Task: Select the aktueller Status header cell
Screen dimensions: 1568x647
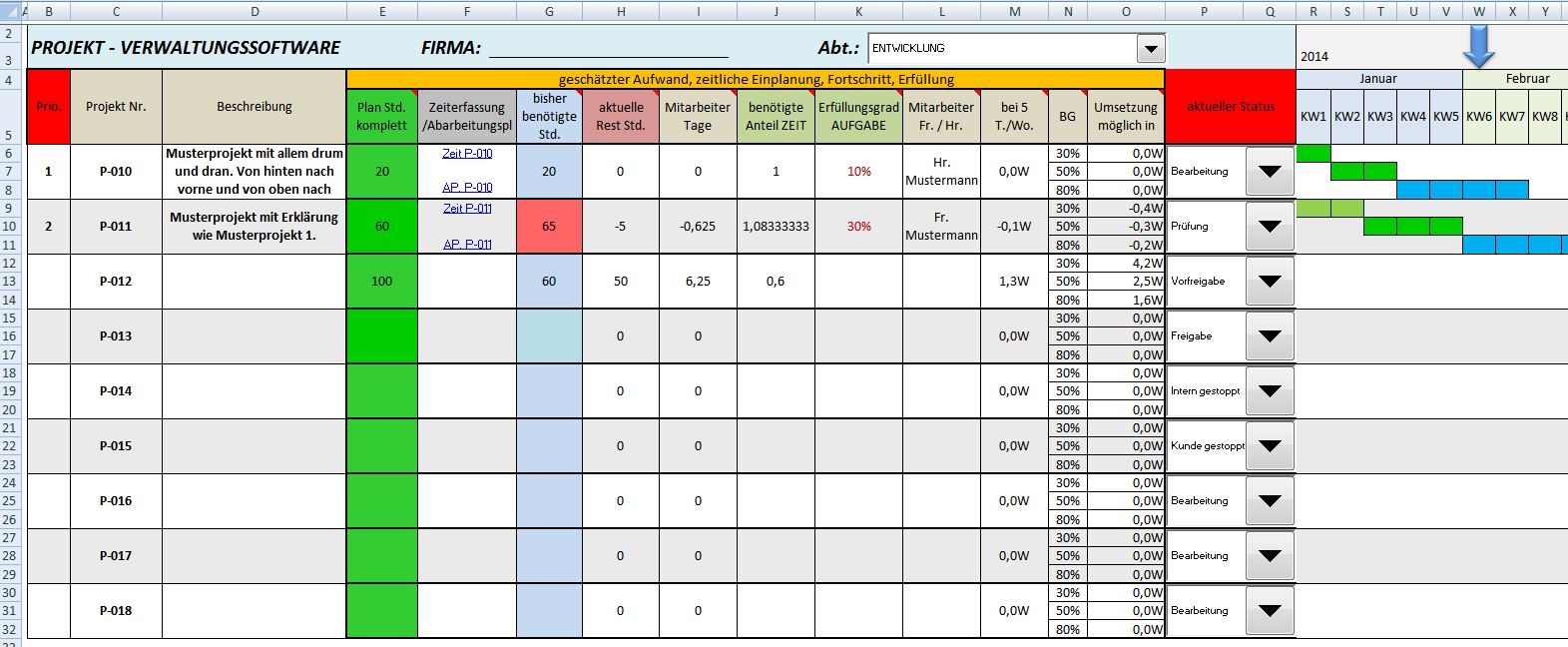Action: [x=1230, y=107]
